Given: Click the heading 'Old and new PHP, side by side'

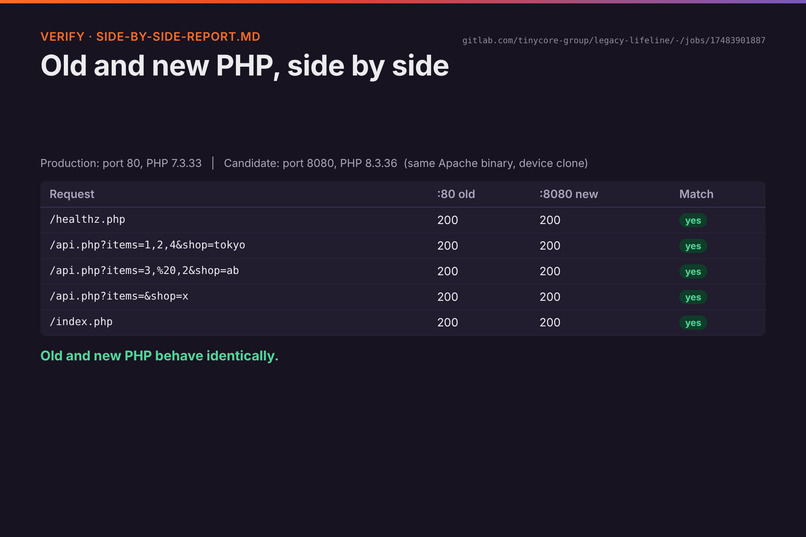Looking at the screenshot, I should tap(245, 66).
